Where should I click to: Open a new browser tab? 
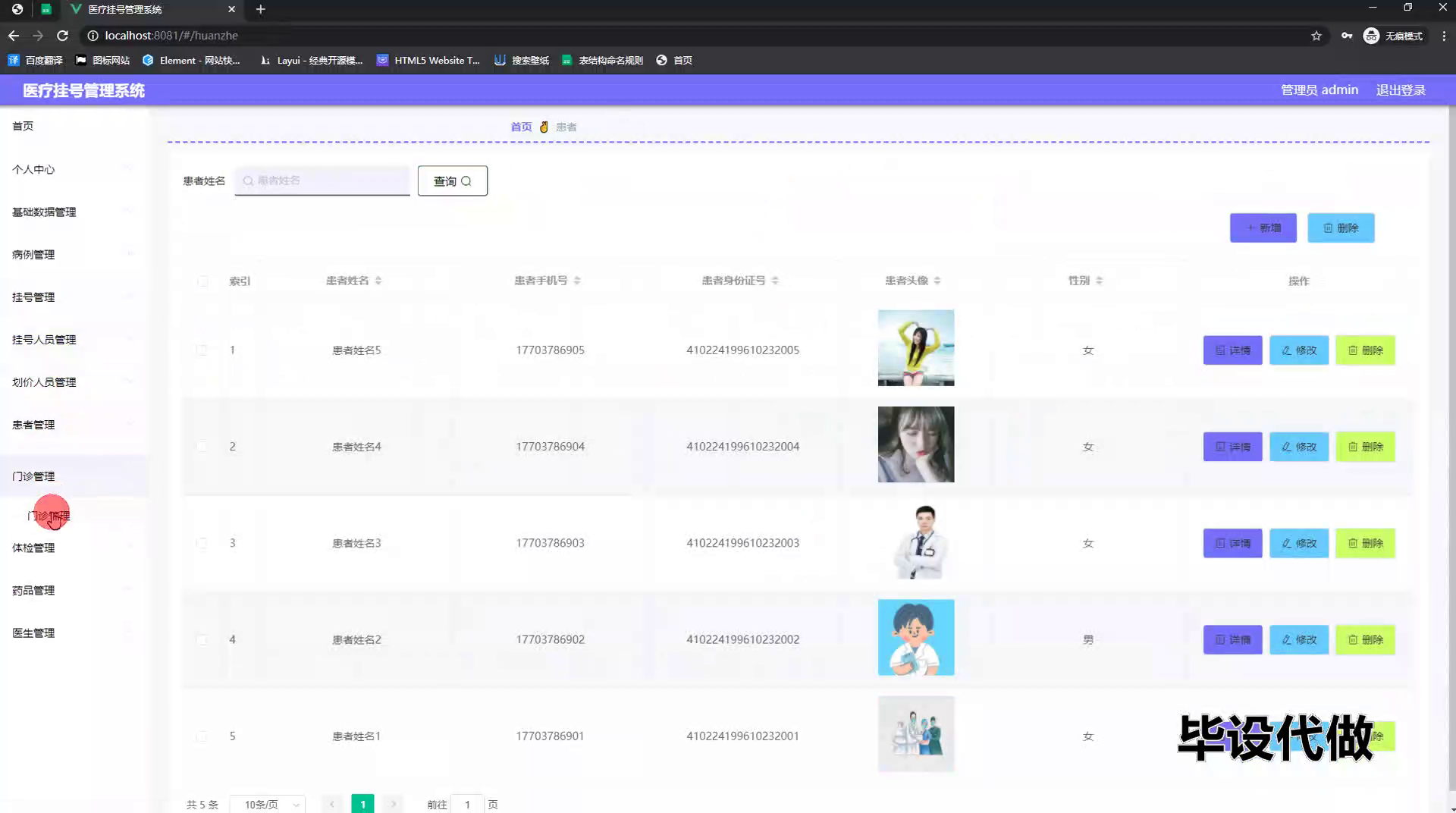point(260,9)
